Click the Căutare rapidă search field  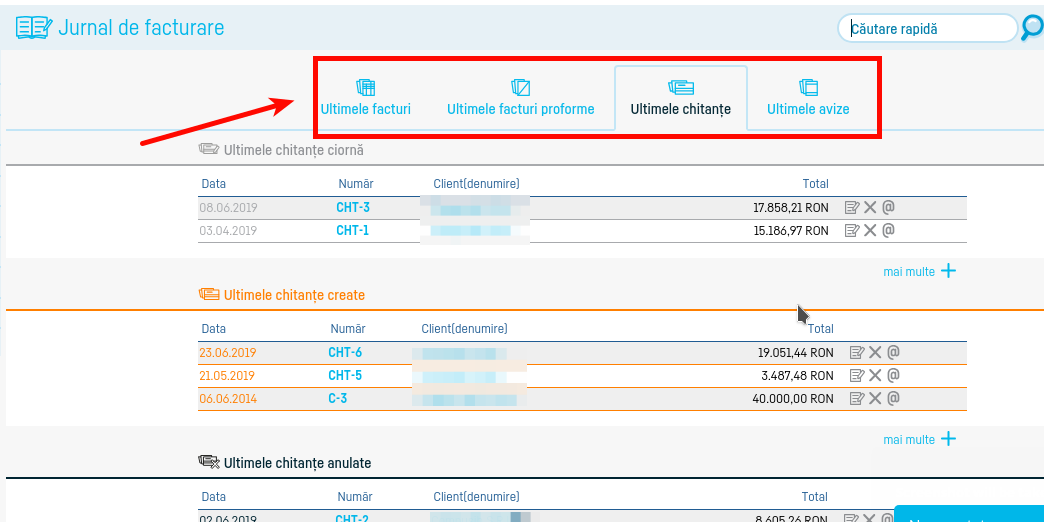927,29
